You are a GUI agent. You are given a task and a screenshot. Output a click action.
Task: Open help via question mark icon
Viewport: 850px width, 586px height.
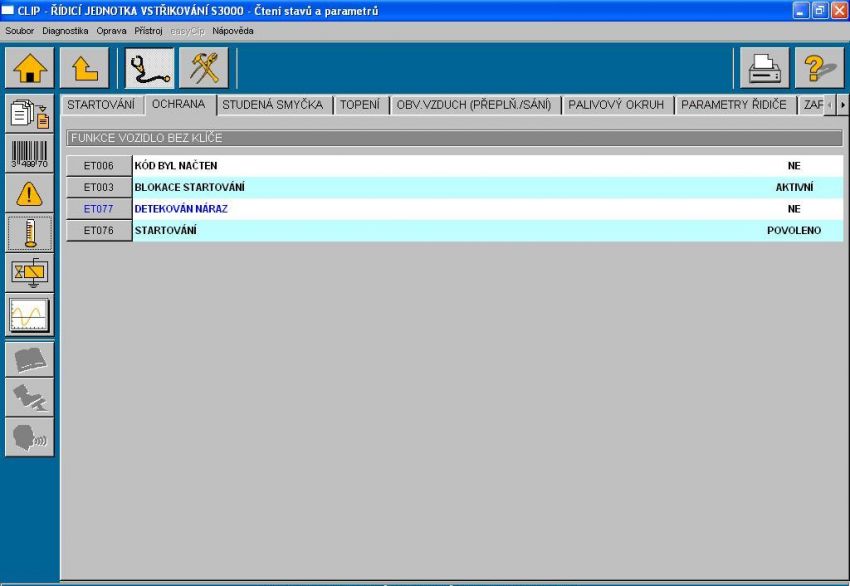(819, 68)
